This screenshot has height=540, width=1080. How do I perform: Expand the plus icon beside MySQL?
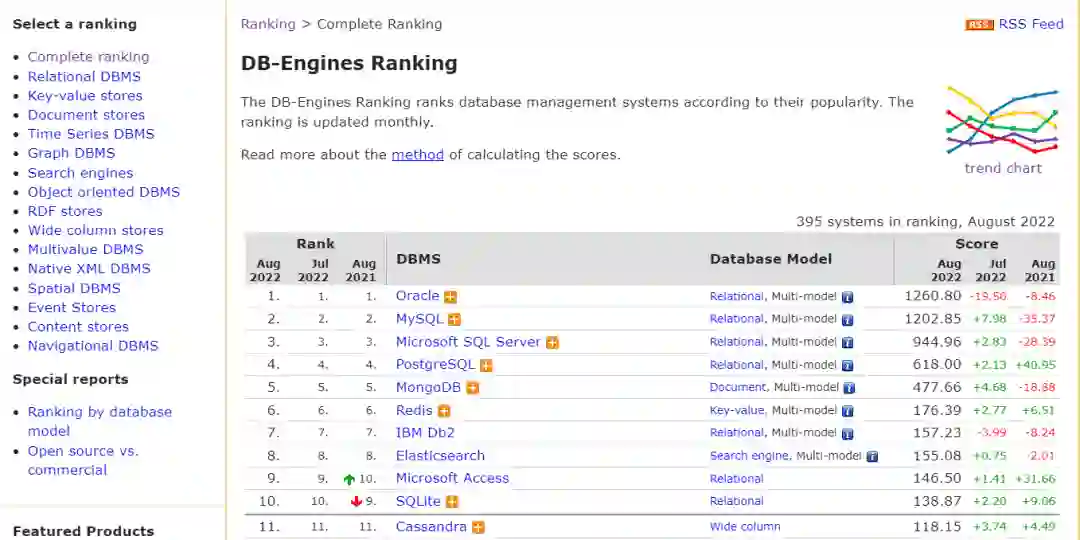coord(454,320)
